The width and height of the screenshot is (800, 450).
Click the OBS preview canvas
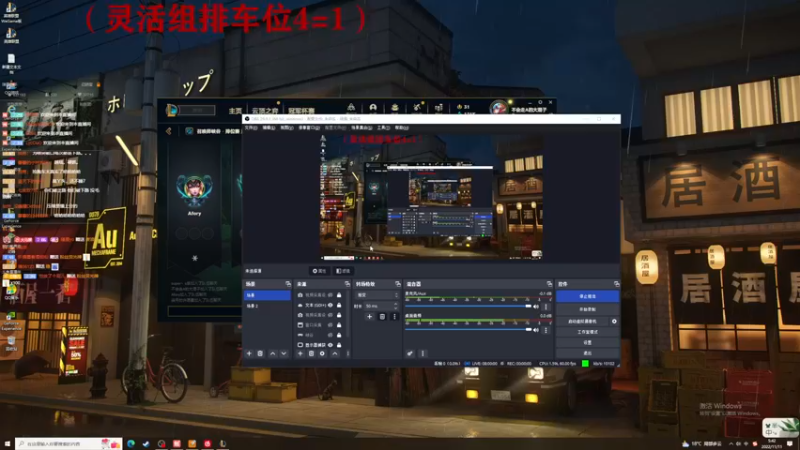pos(431,197)
